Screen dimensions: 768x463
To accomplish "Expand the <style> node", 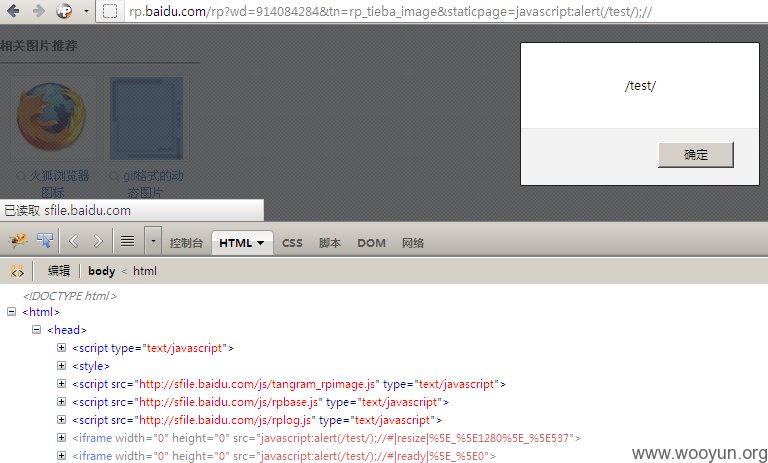I will tap(61, 366).
